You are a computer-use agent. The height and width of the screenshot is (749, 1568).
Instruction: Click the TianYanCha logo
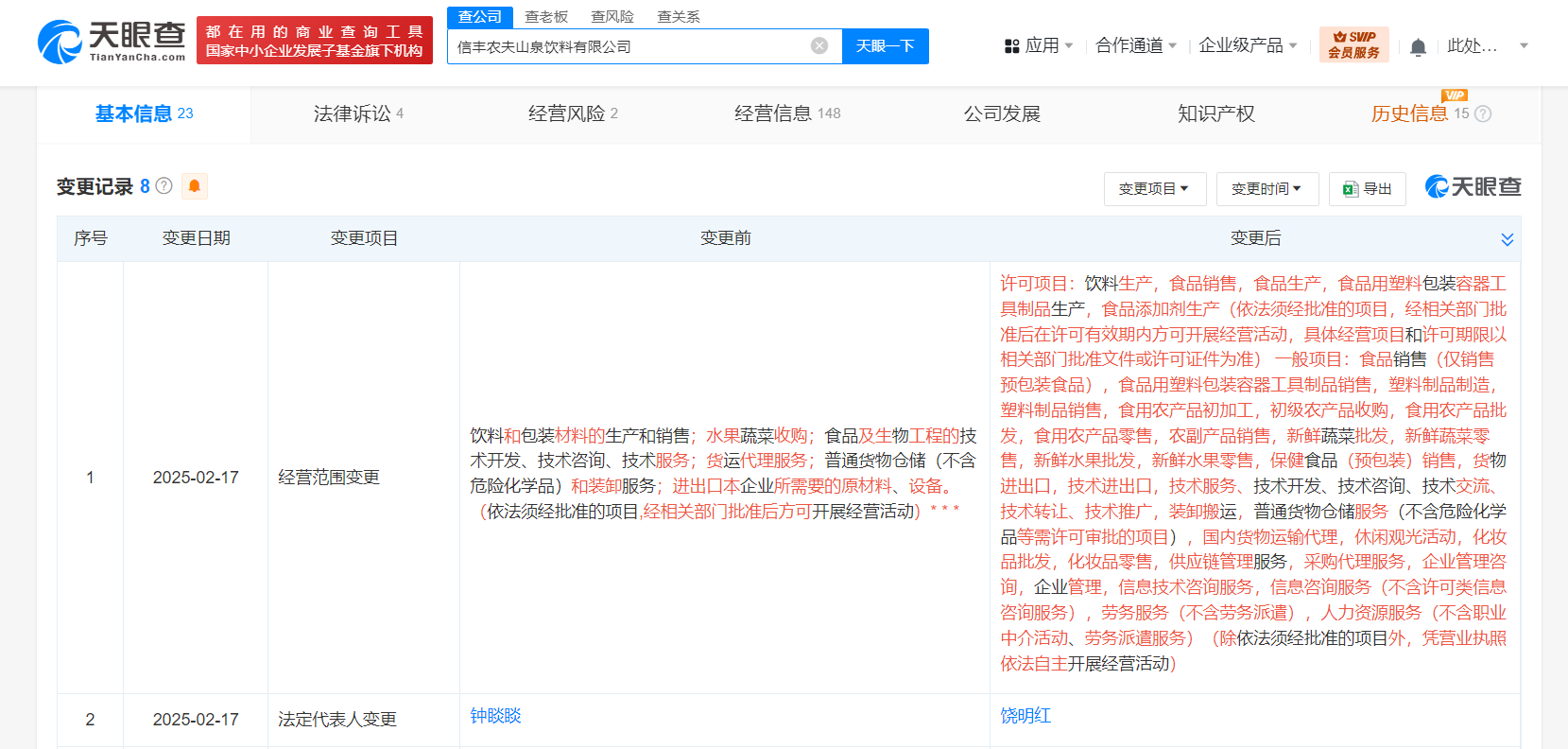point(112,42)
